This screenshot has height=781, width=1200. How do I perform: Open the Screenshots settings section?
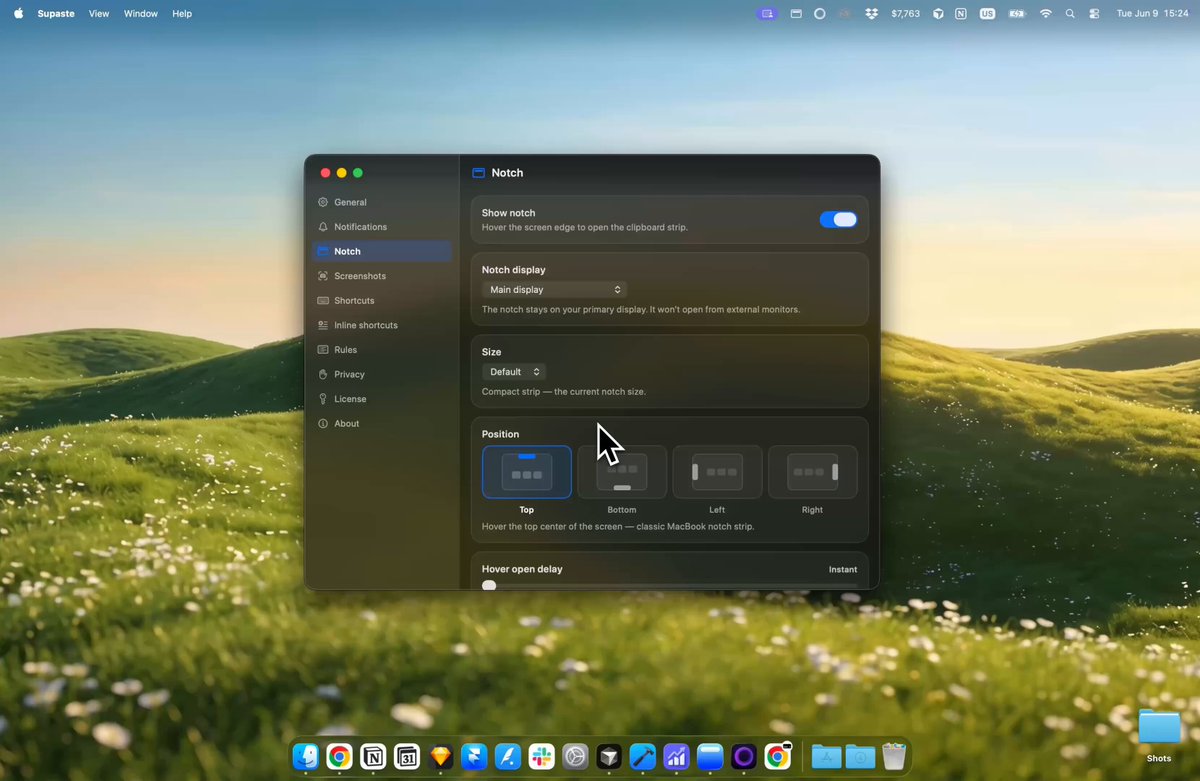tap(382, 276)
